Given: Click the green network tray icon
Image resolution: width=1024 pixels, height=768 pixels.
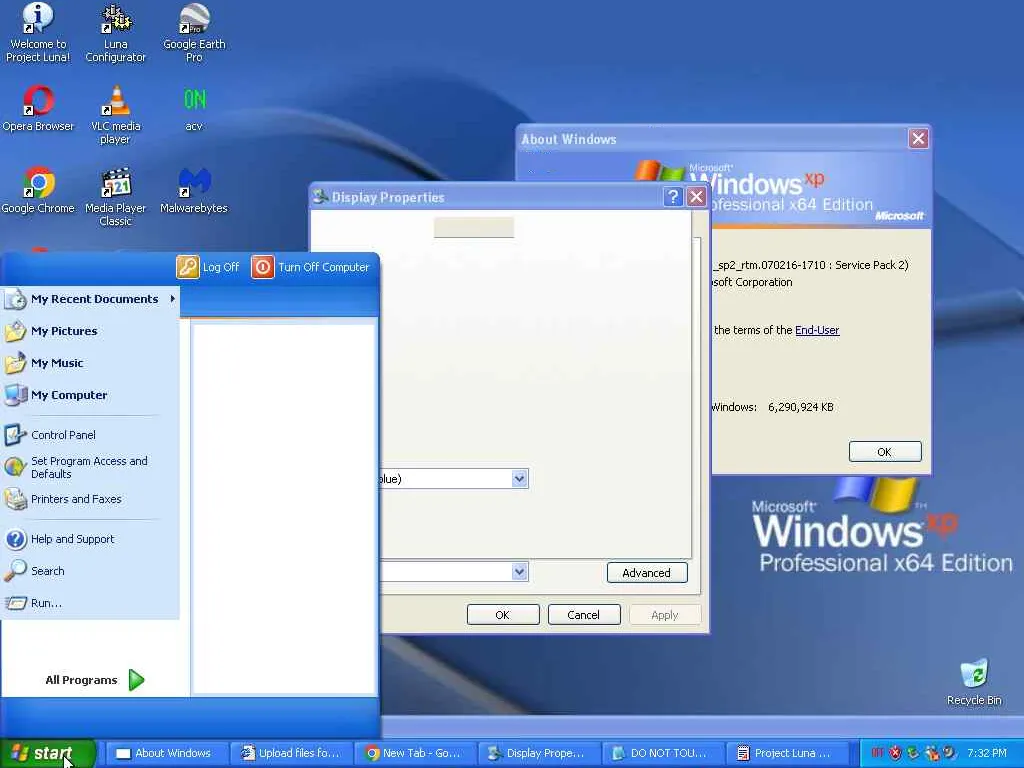Looking at the screenshot, I should (912, 753).
